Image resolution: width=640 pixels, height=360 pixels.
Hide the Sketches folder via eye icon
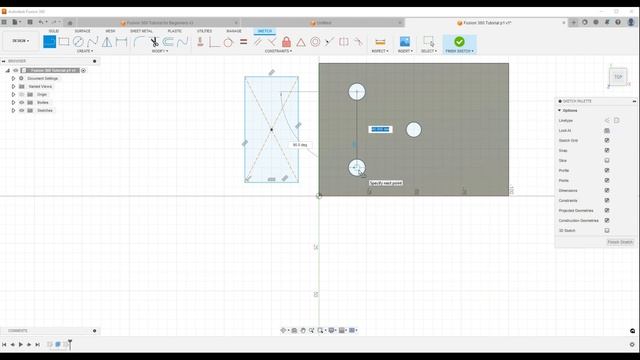click(x=22, y=111)
